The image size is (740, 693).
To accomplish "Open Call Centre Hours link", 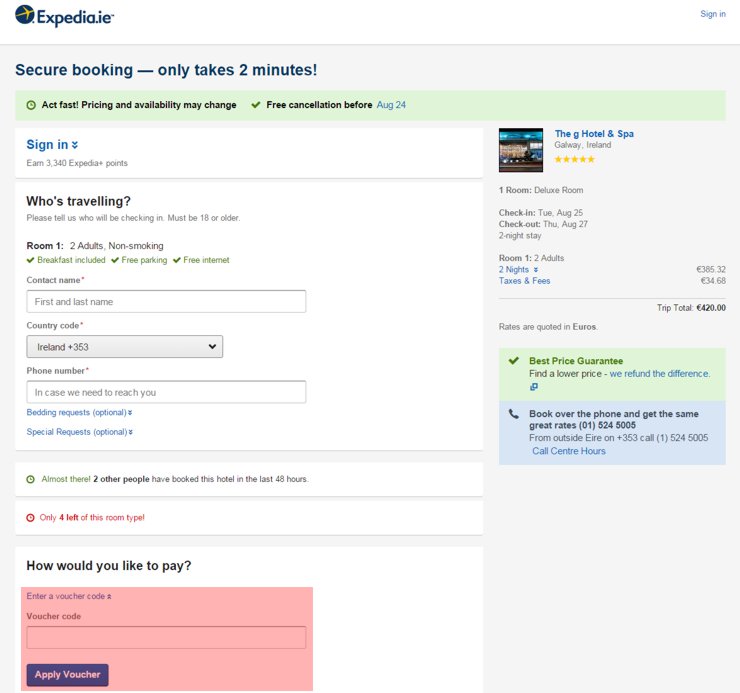I will click(x=569, y=451).
